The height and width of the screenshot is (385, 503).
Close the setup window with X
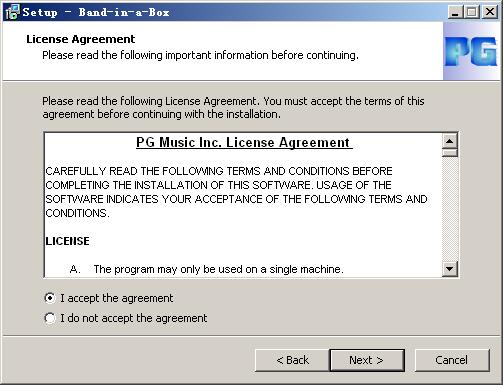point(490,12)
